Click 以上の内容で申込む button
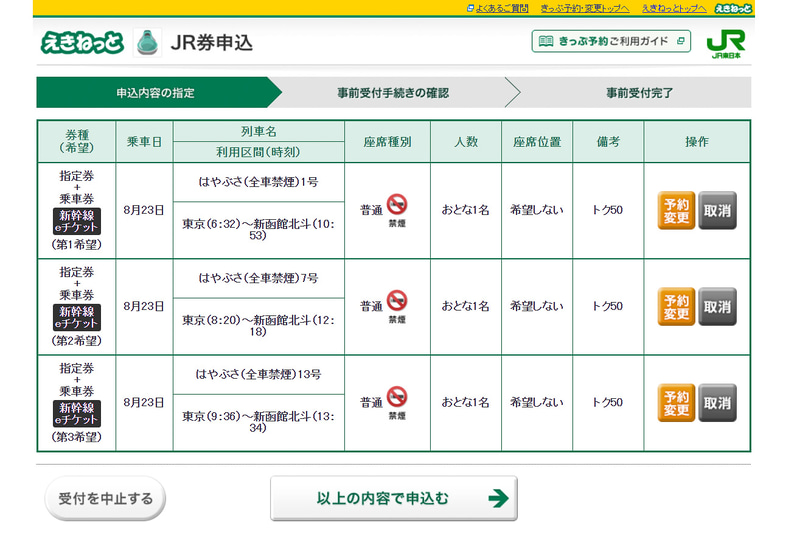The width and height of the screenshot is (800, 534). [394, 498]
